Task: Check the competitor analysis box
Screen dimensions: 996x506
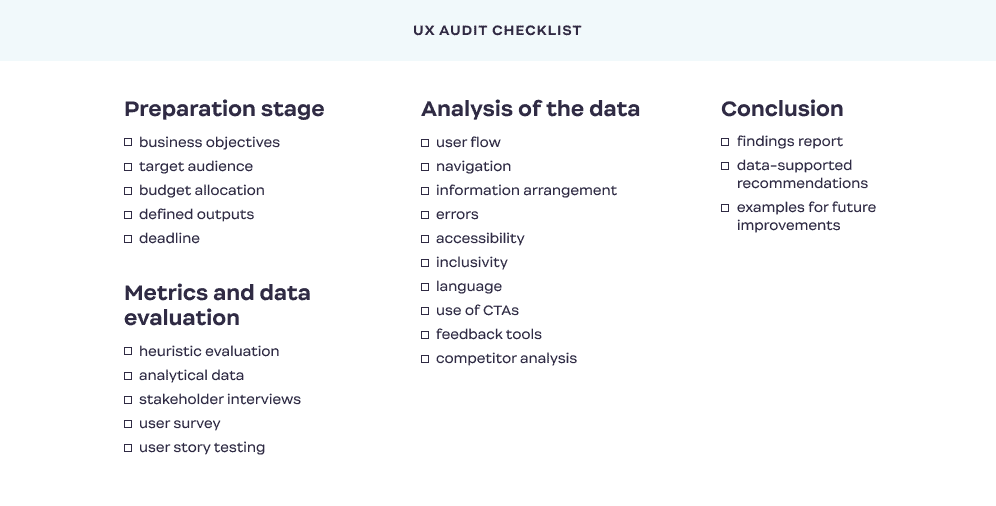Action: 425,359
